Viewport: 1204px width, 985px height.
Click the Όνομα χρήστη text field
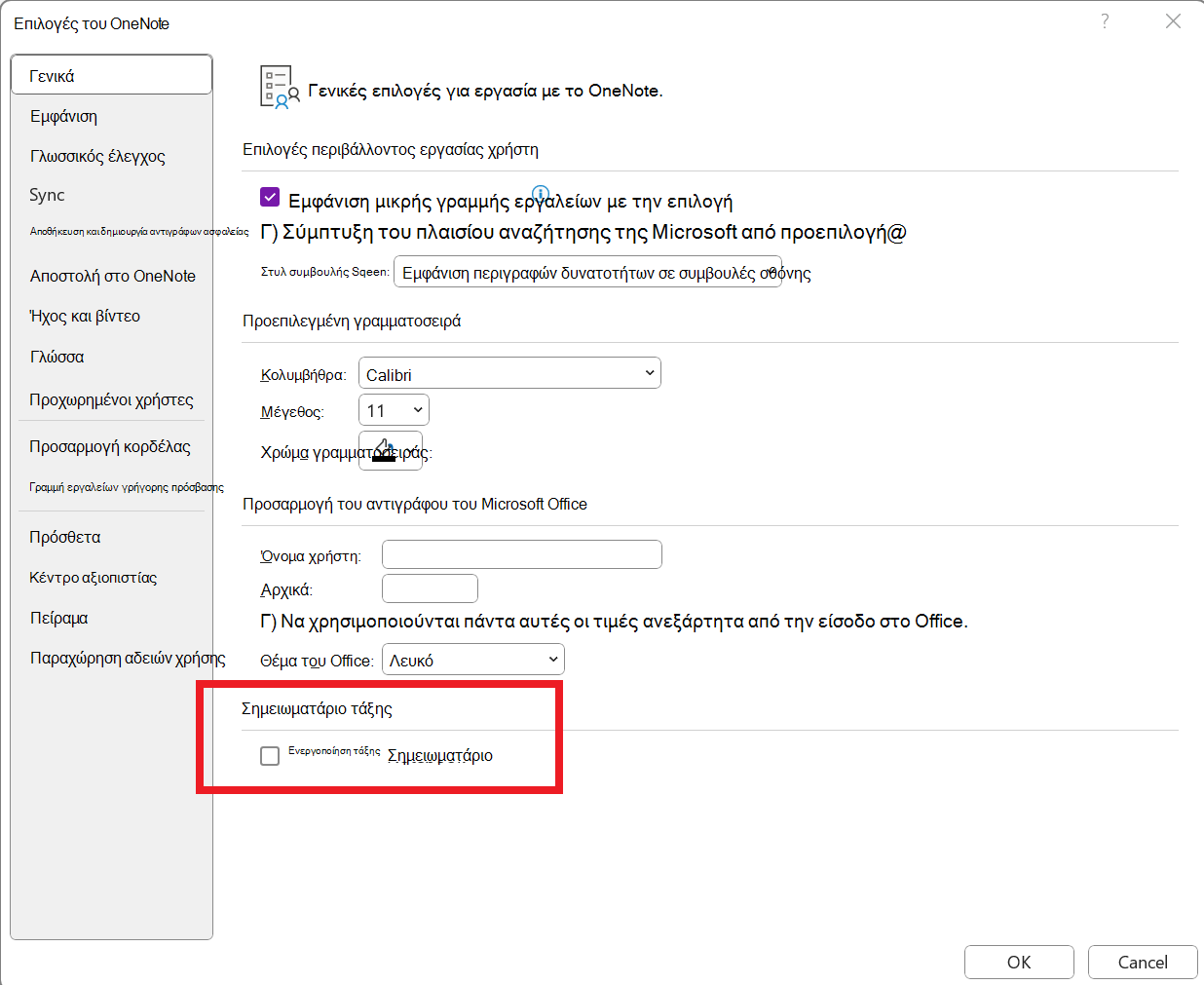point(522,554)
